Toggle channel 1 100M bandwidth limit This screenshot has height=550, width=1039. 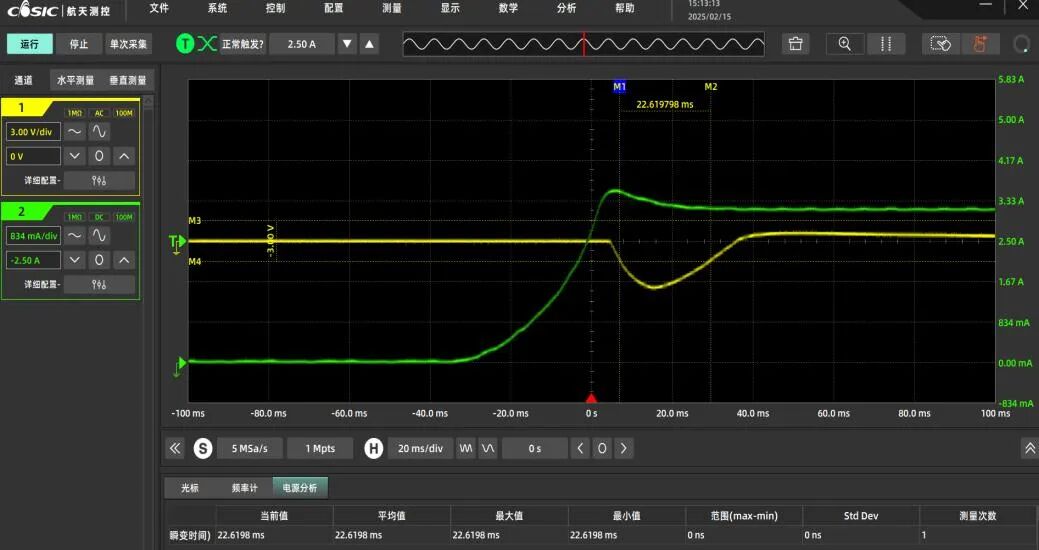point(124,113)
